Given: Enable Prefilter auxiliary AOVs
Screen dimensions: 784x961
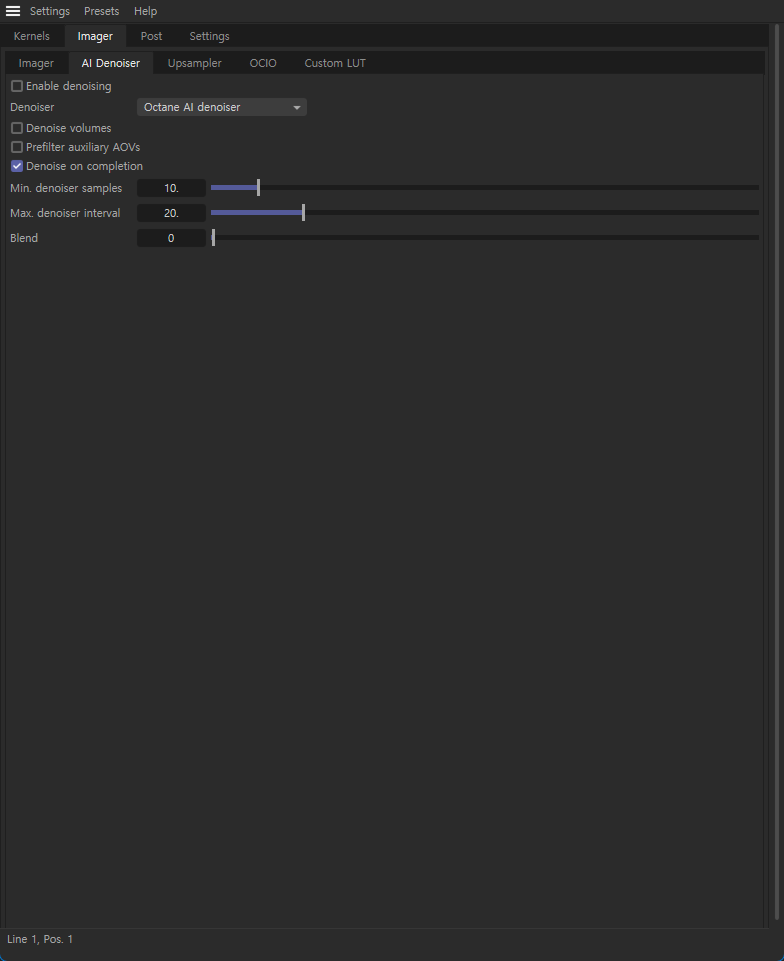Looking at the screenshot, I should point(17,147).
